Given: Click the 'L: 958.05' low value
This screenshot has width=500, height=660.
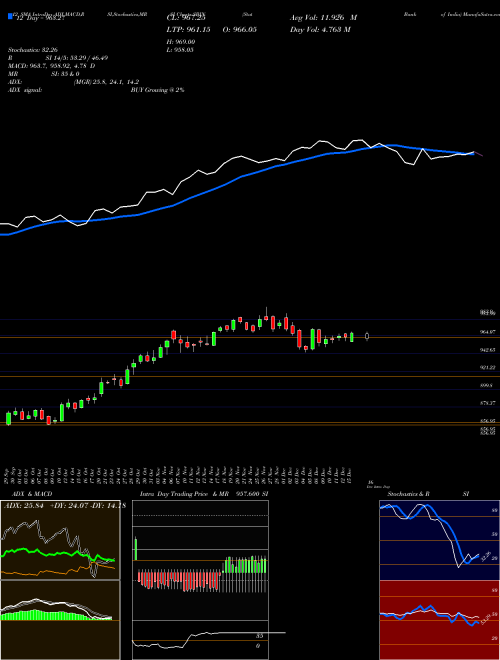Looking at the screenshot, I should [182, 50].
